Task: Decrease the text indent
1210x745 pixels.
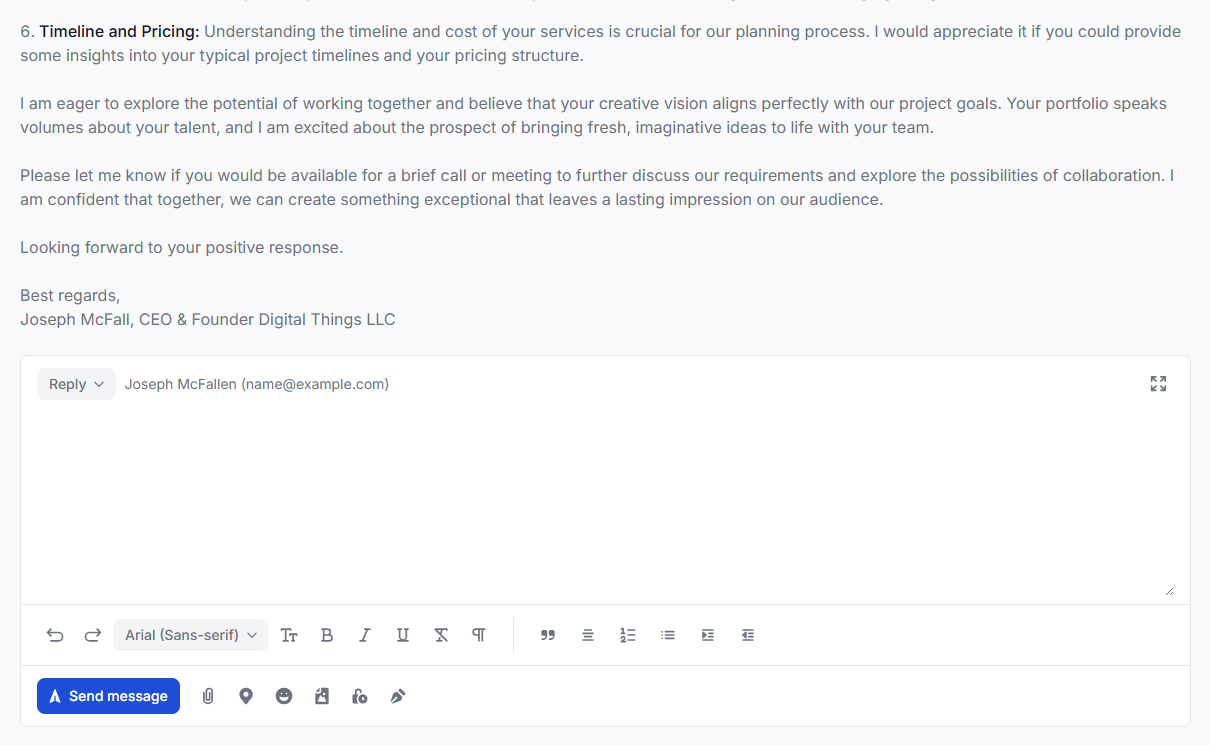Action: click(x=748, y=635)
